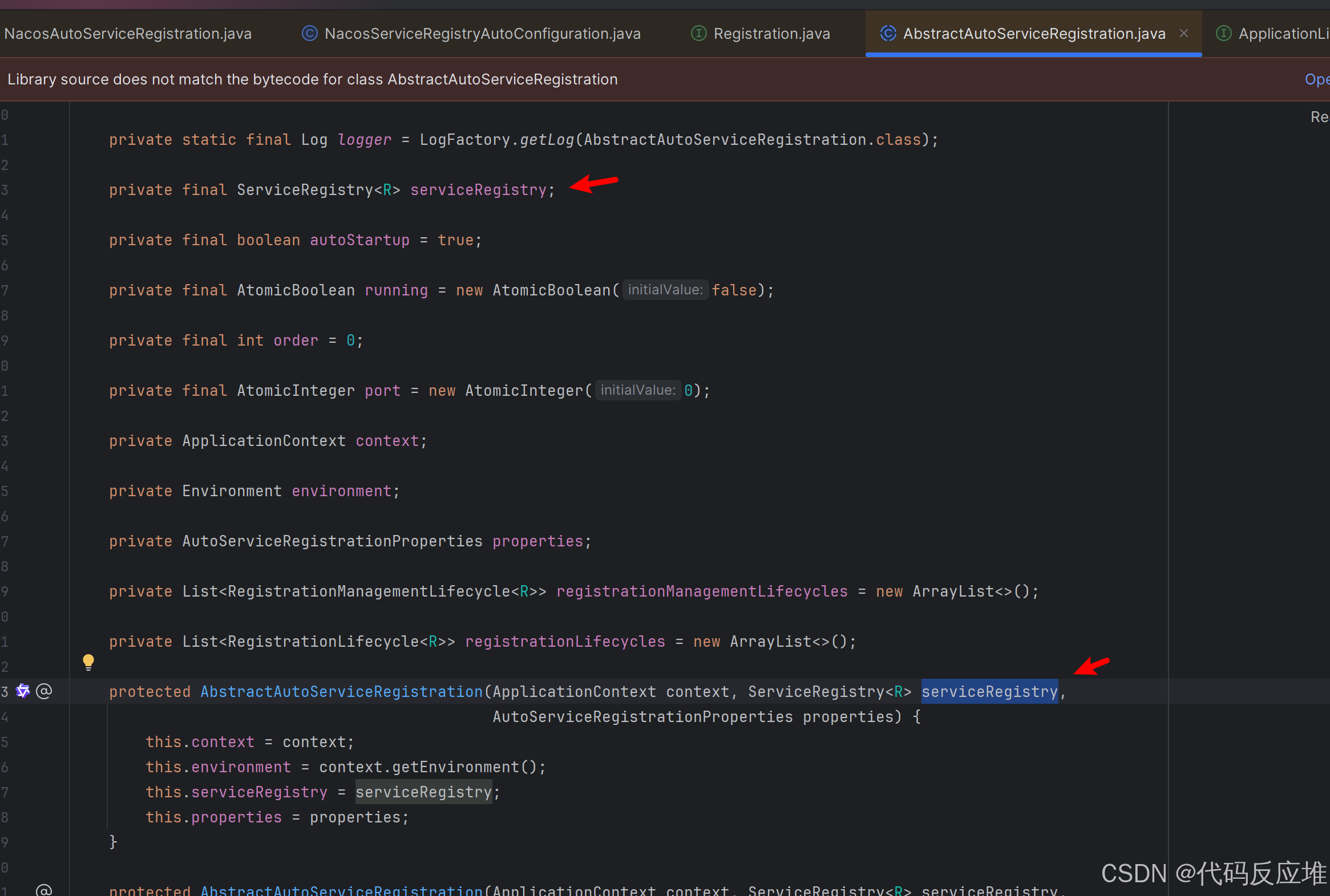
Task: Click the yellow lightbulb intention icon
Action: 88,662
